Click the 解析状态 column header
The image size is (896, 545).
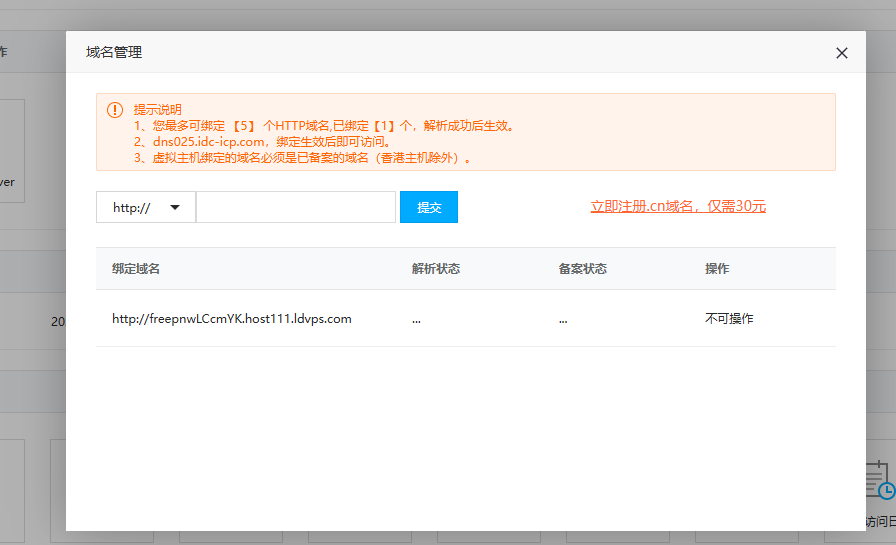point(435,269)
